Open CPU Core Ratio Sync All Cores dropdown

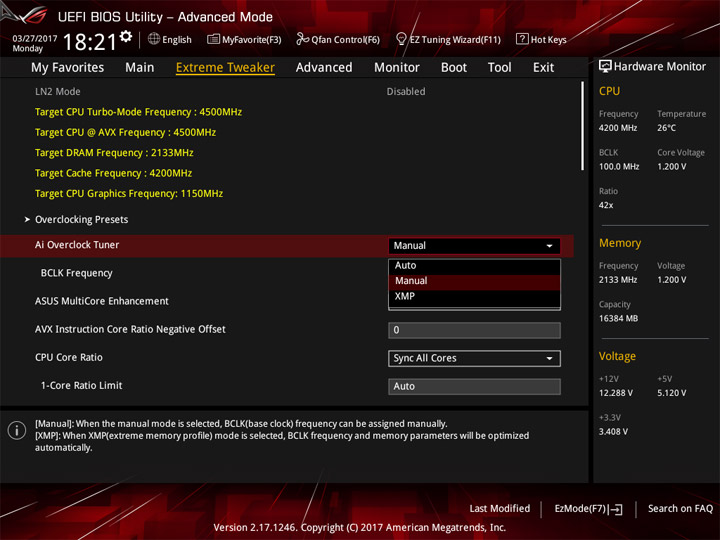tap(474, 358)
